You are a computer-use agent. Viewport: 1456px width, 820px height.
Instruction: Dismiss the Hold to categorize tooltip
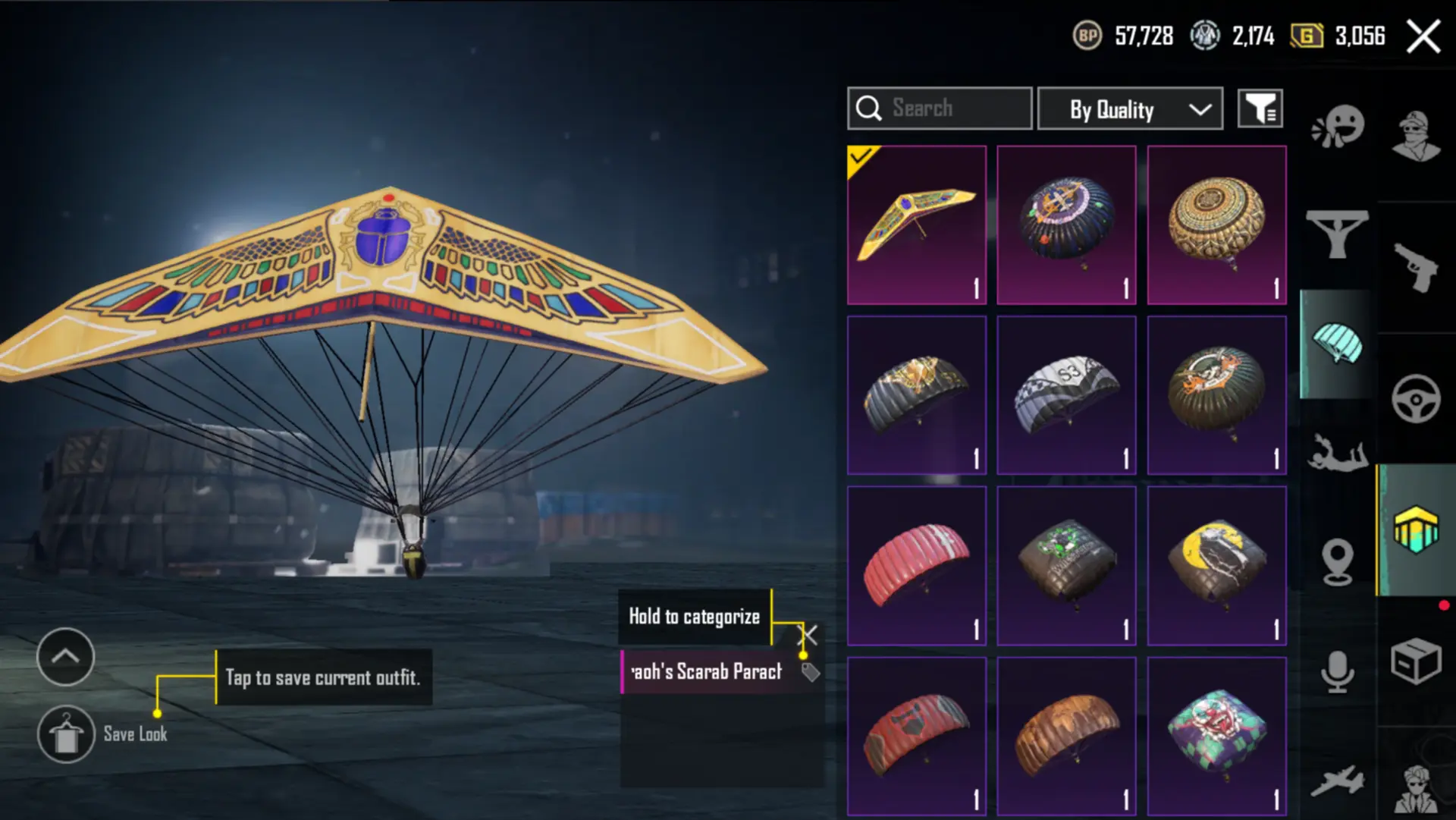coord(809,635)
